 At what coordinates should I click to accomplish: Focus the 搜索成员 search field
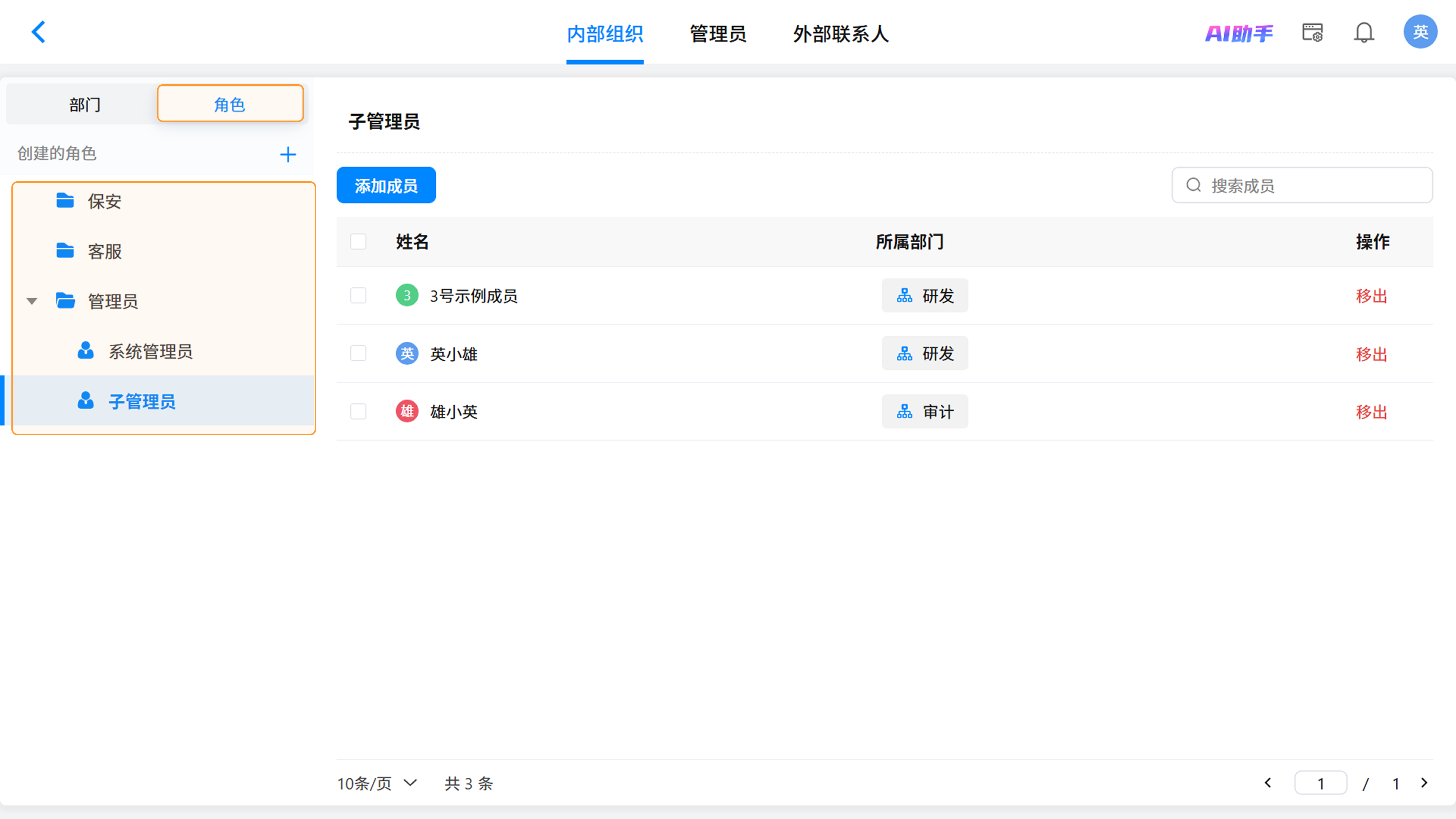[1302, 185]
